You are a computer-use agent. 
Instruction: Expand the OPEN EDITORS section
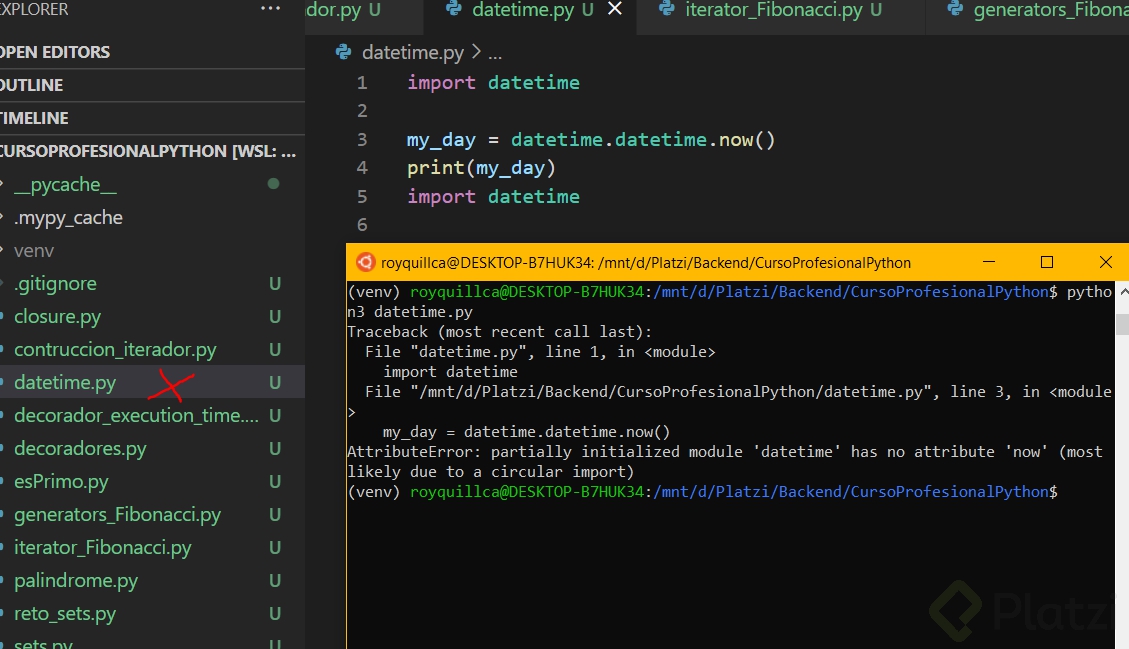(55, 52)
